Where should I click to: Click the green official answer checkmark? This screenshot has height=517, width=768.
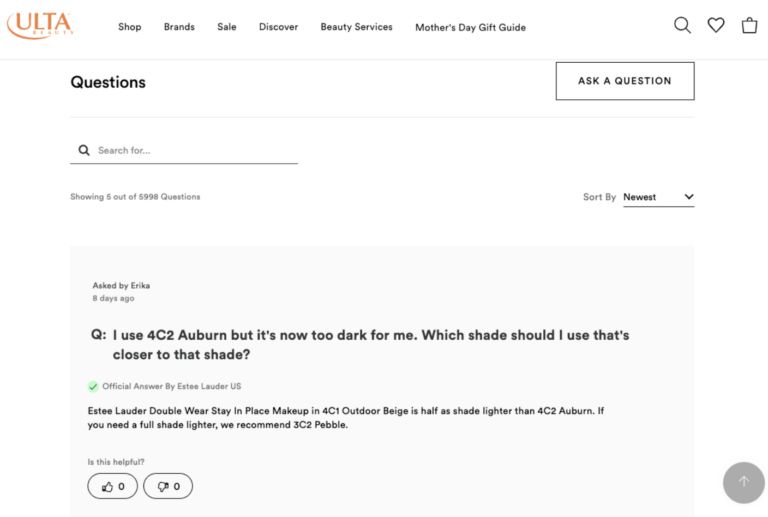[93, 386]
